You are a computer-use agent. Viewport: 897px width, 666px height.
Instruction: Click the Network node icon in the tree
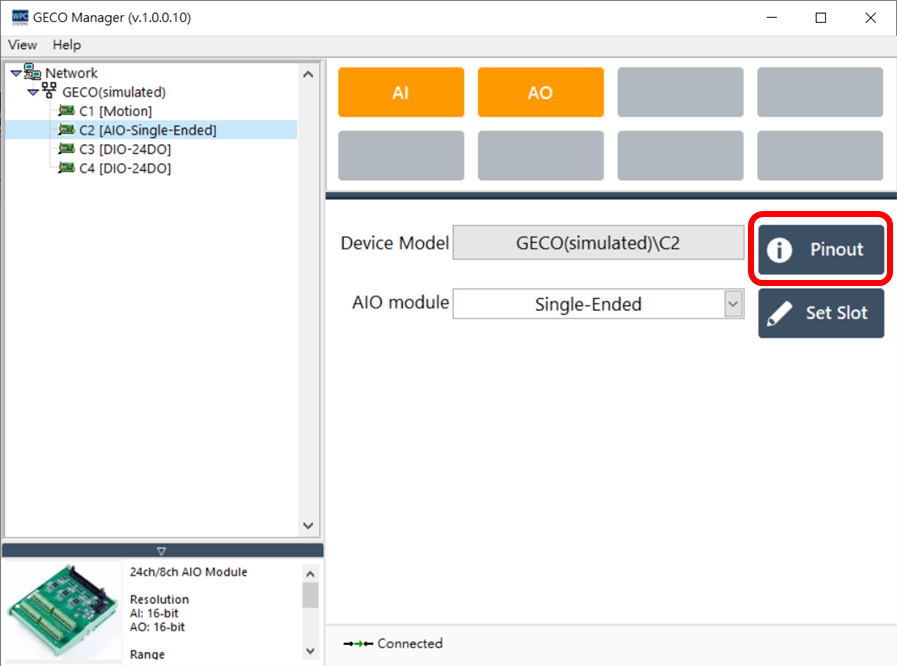[x=30, y=72]
